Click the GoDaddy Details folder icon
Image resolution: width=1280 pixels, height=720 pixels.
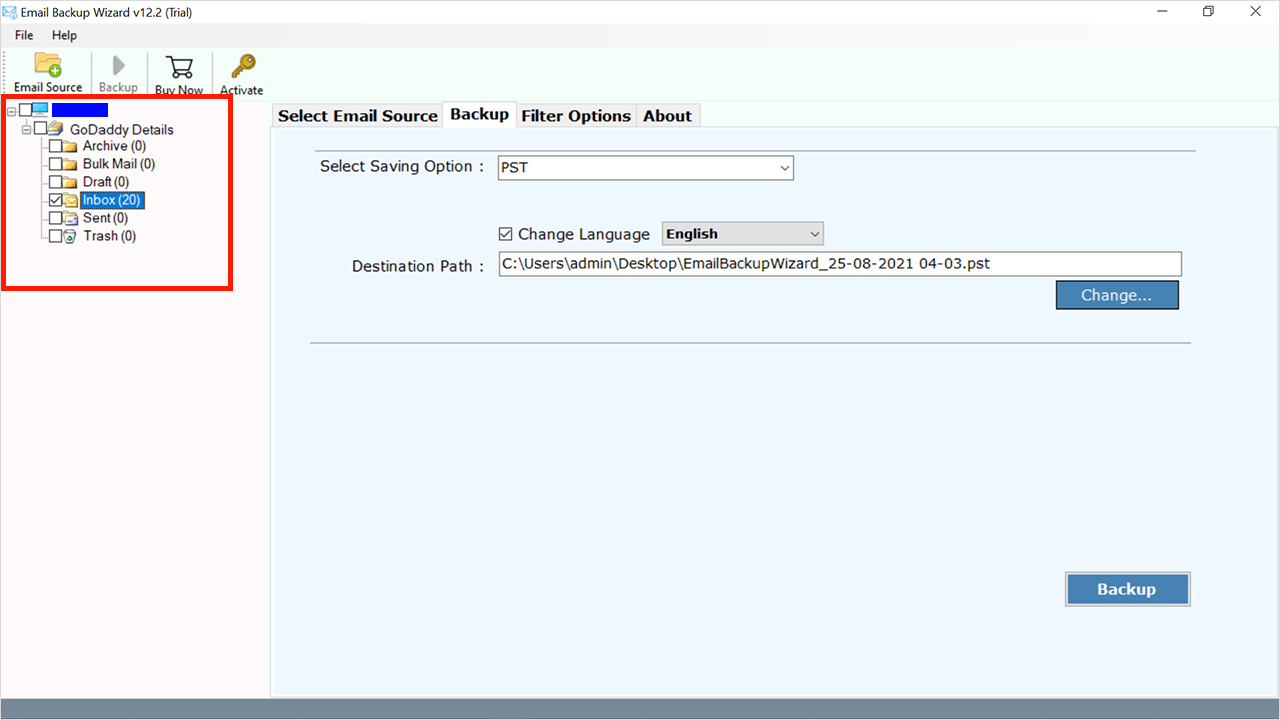tap(56, 129)
